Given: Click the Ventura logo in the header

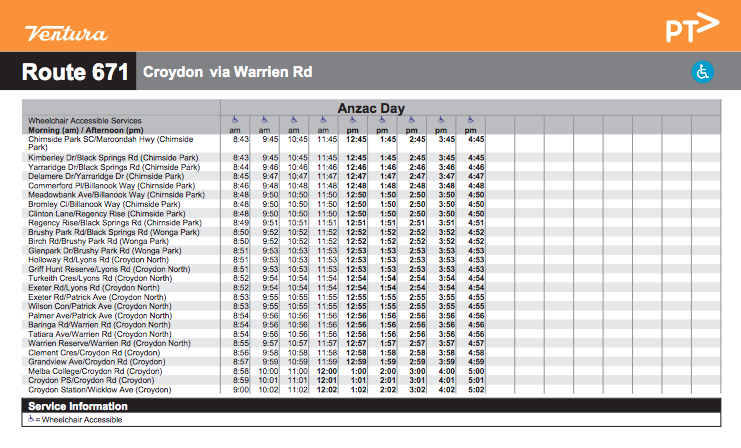Looking at the screenshot, I should (x=66, y=33).
